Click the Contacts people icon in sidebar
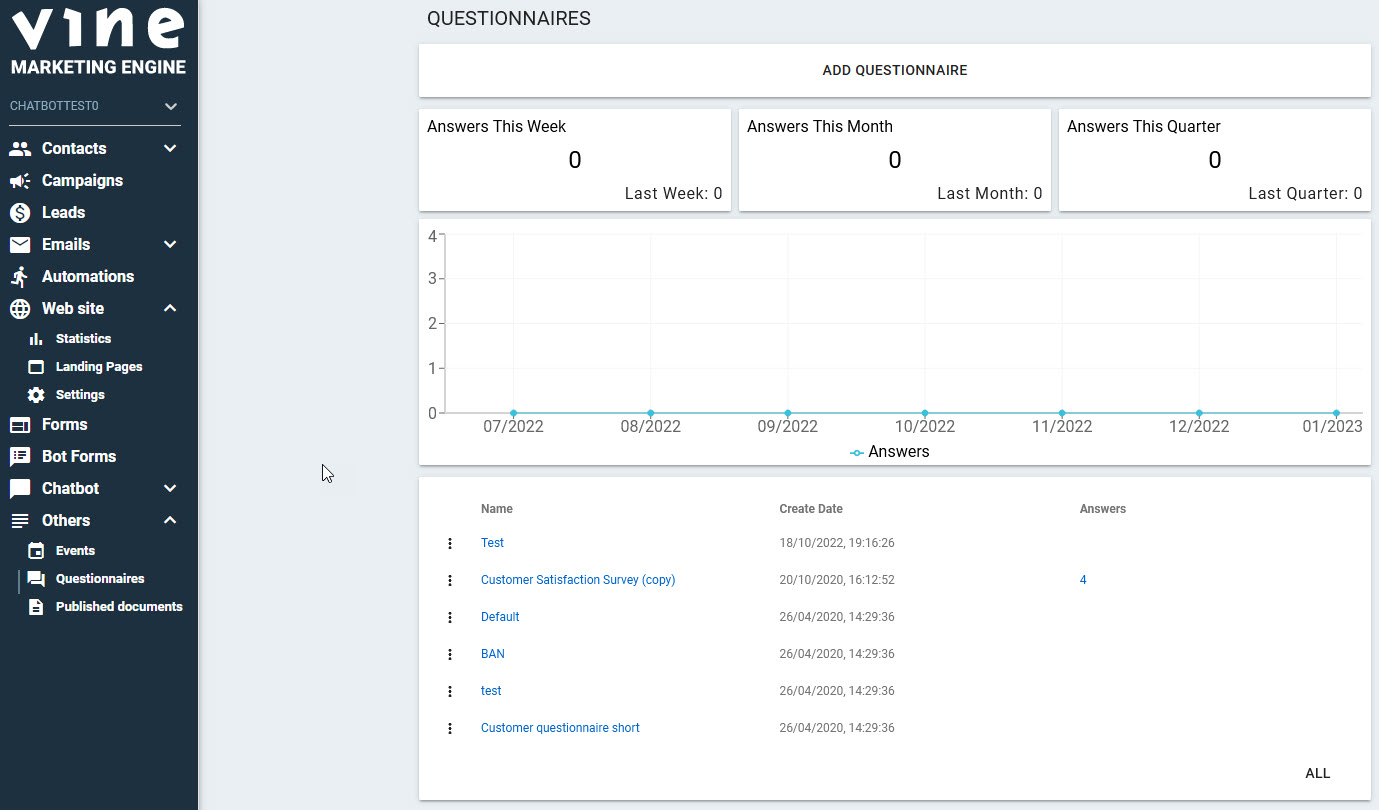 coord(20,148)
